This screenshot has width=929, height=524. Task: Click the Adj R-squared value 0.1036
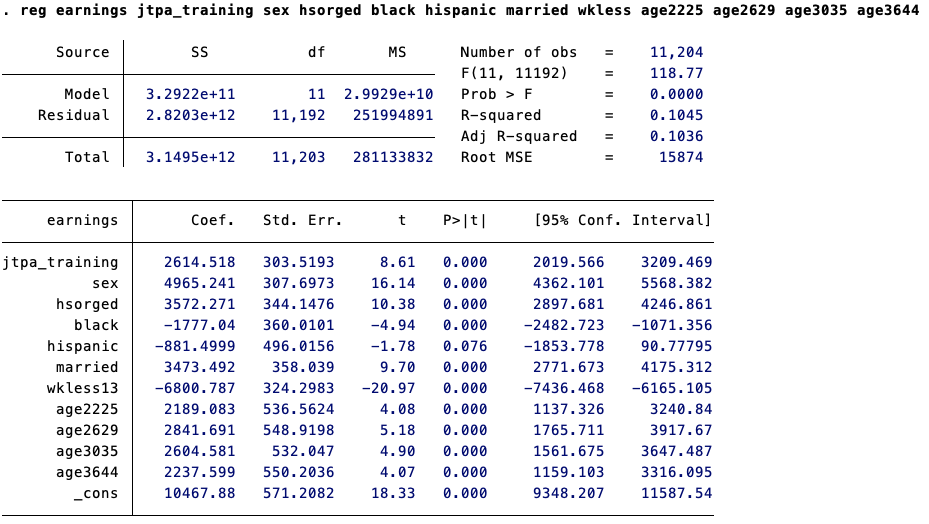(677, 136)
